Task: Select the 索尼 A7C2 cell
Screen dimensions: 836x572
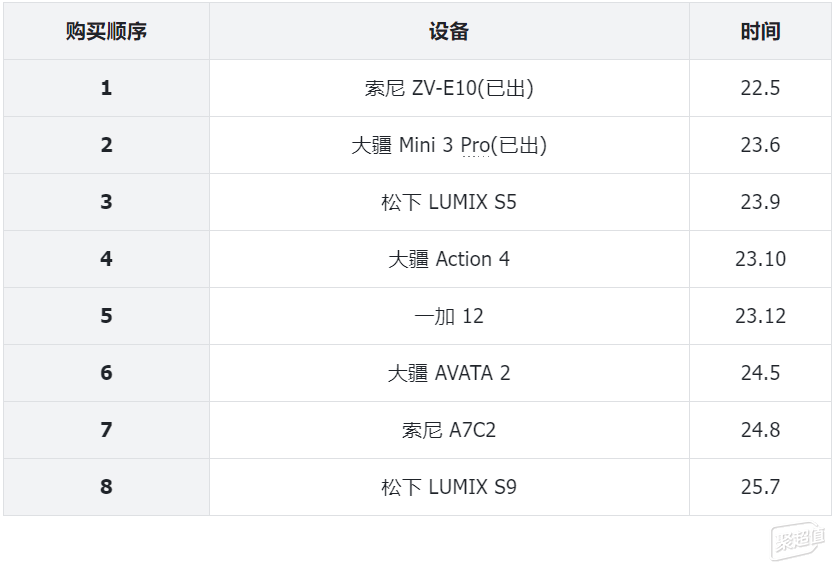Action: click(449, 430)
